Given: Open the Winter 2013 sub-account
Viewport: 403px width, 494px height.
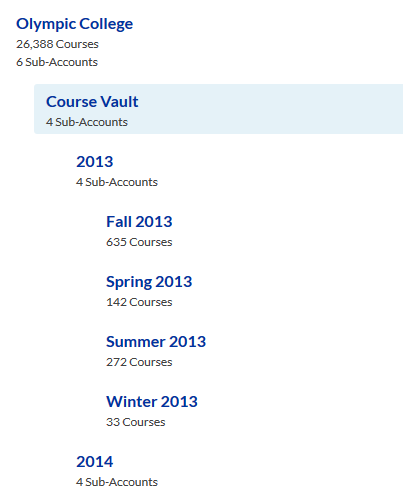Looking at the screenshot, I should [152, 402].
